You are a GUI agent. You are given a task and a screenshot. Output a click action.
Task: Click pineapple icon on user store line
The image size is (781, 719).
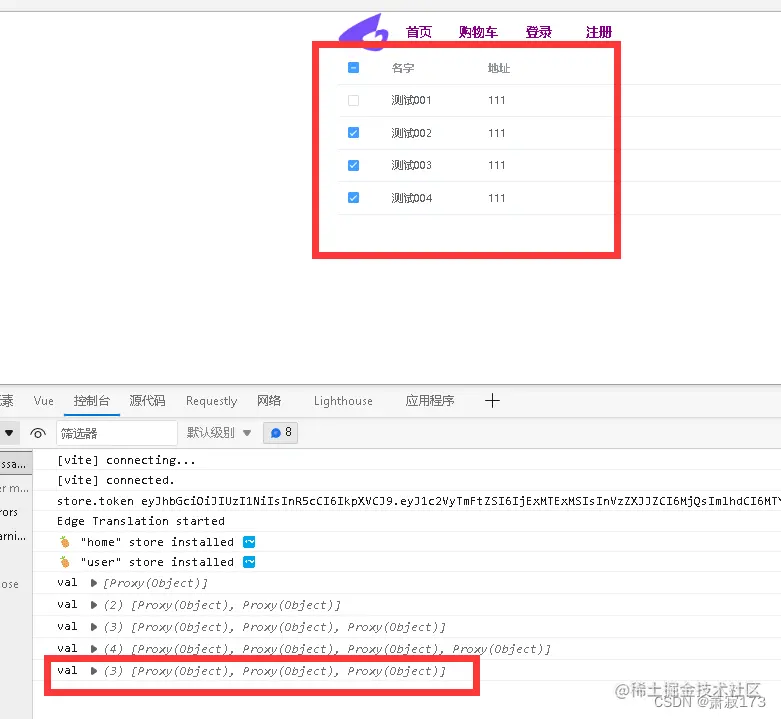pyautogui.click(x=64, y=562)
